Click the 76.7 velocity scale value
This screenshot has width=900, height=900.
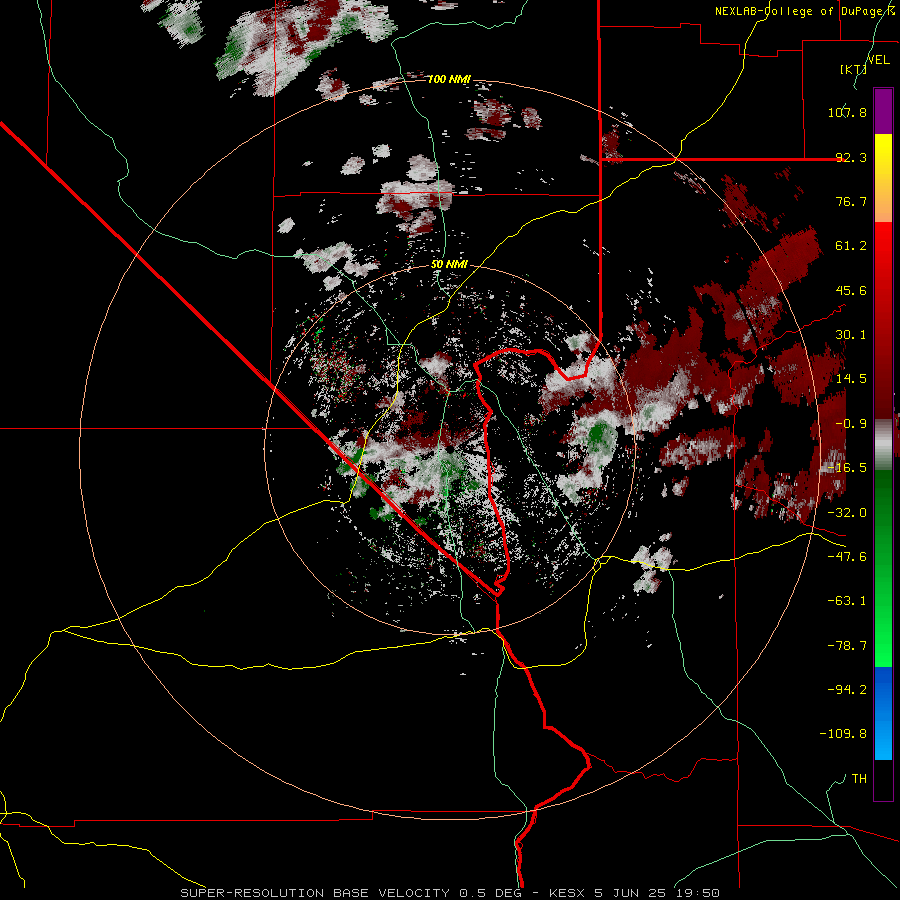[851, 201]
